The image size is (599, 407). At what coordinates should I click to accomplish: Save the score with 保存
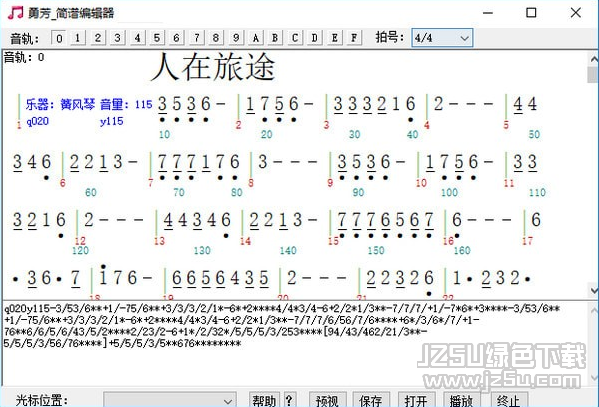click(x=371, y=400)
